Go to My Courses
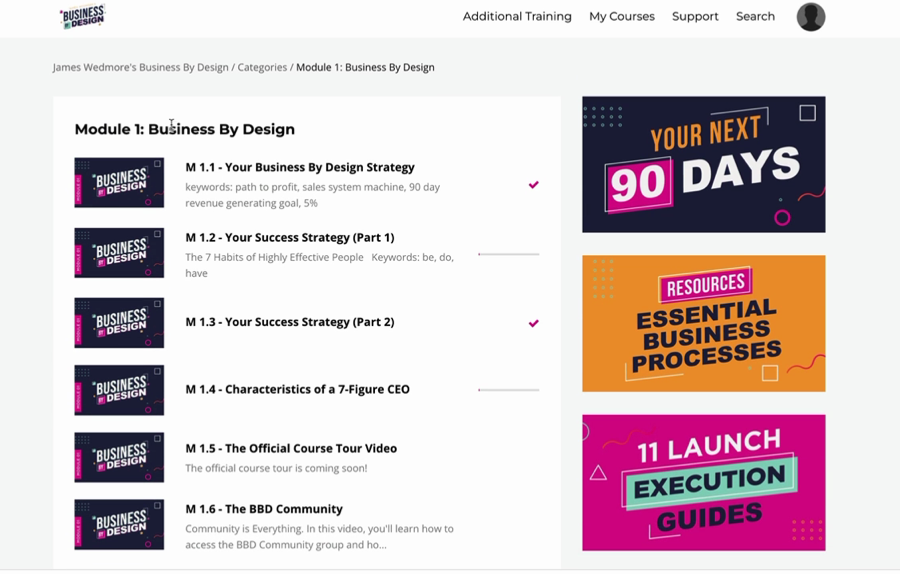The width and height of the screenshot is (900, 574). 622,17
